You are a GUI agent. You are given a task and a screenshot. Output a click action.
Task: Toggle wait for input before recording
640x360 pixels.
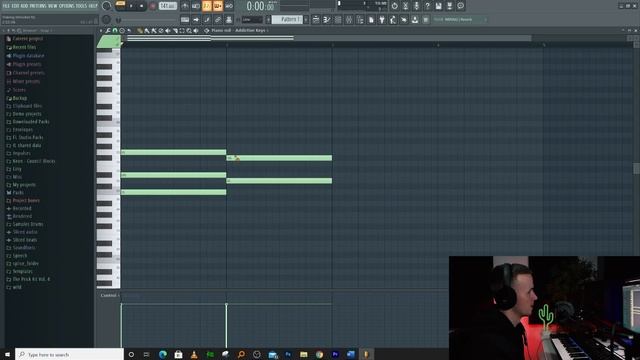[196, 6]
